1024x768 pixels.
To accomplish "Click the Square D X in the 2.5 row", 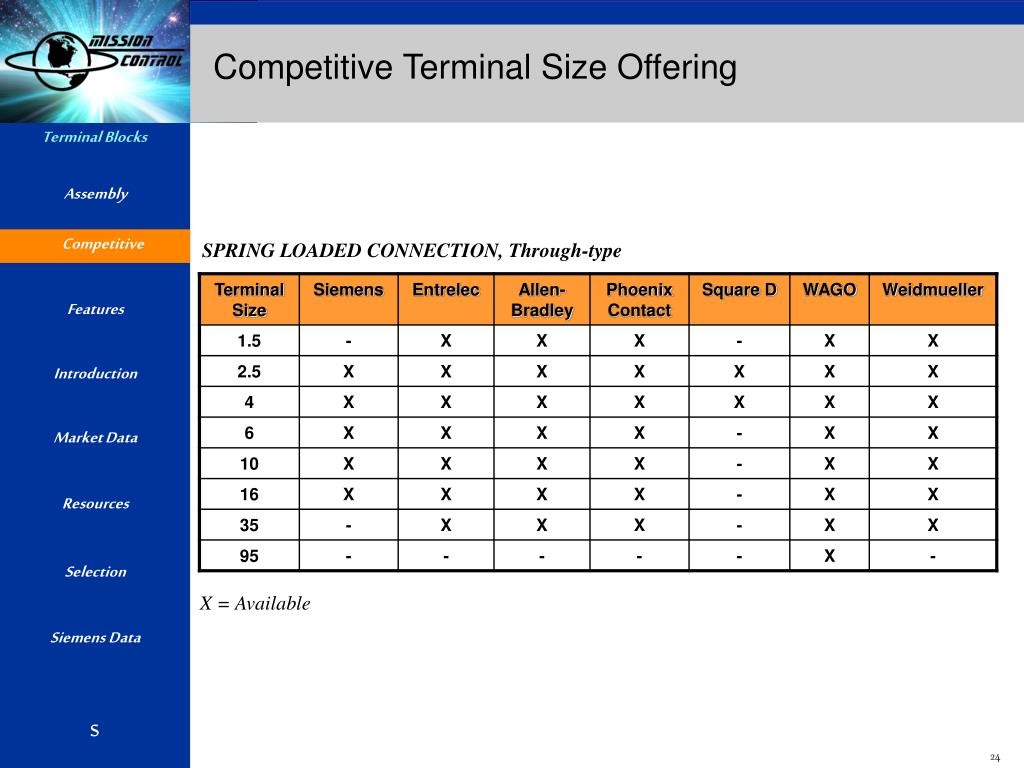I will click(x=739, y=372).
